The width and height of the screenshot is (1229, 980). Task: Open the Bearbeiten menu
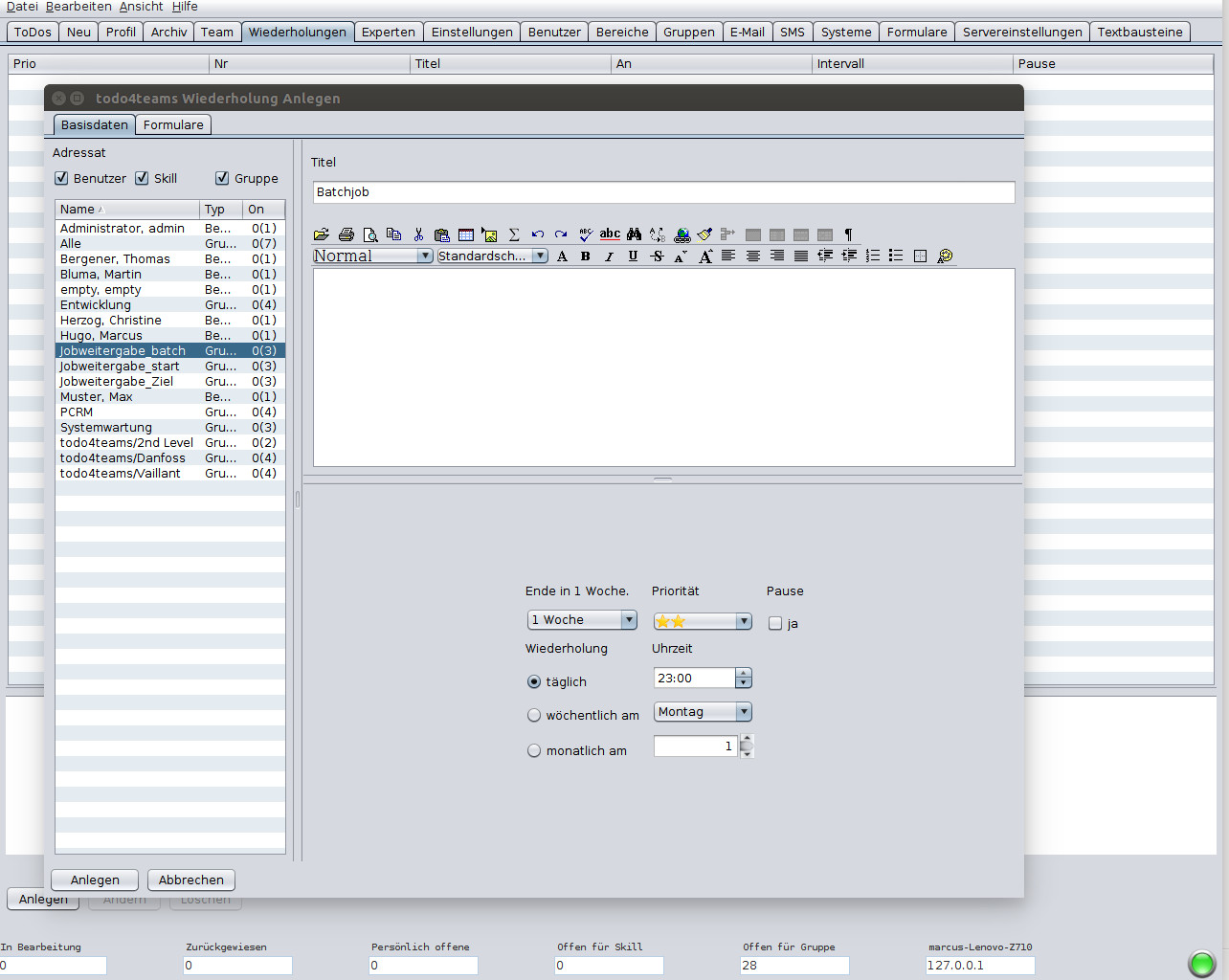coord(78,7)
